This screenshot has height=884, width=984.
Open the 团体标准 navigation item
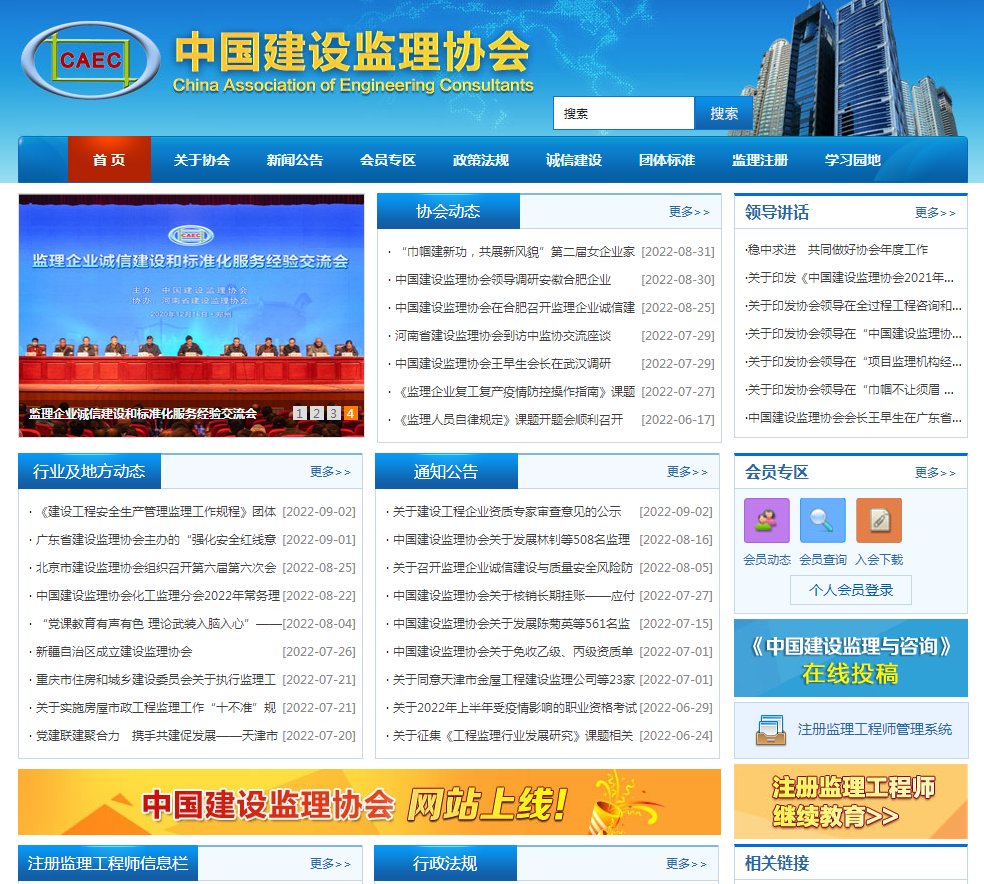667,160
